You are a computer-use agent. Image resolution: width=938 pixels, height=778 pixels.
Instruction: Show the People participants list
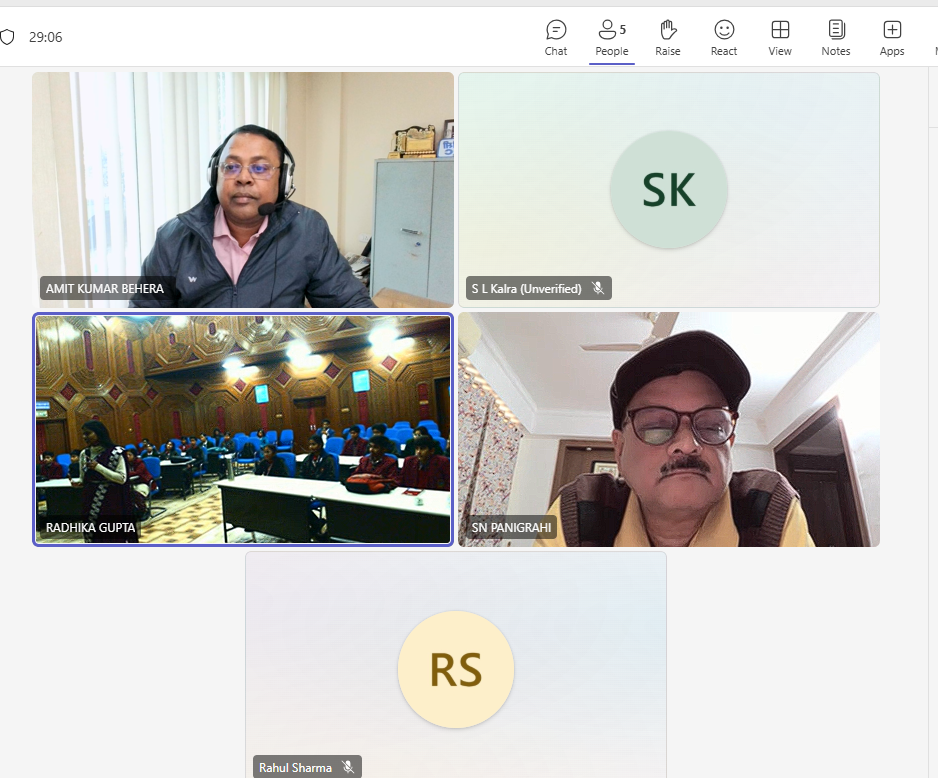coord(611,38)
